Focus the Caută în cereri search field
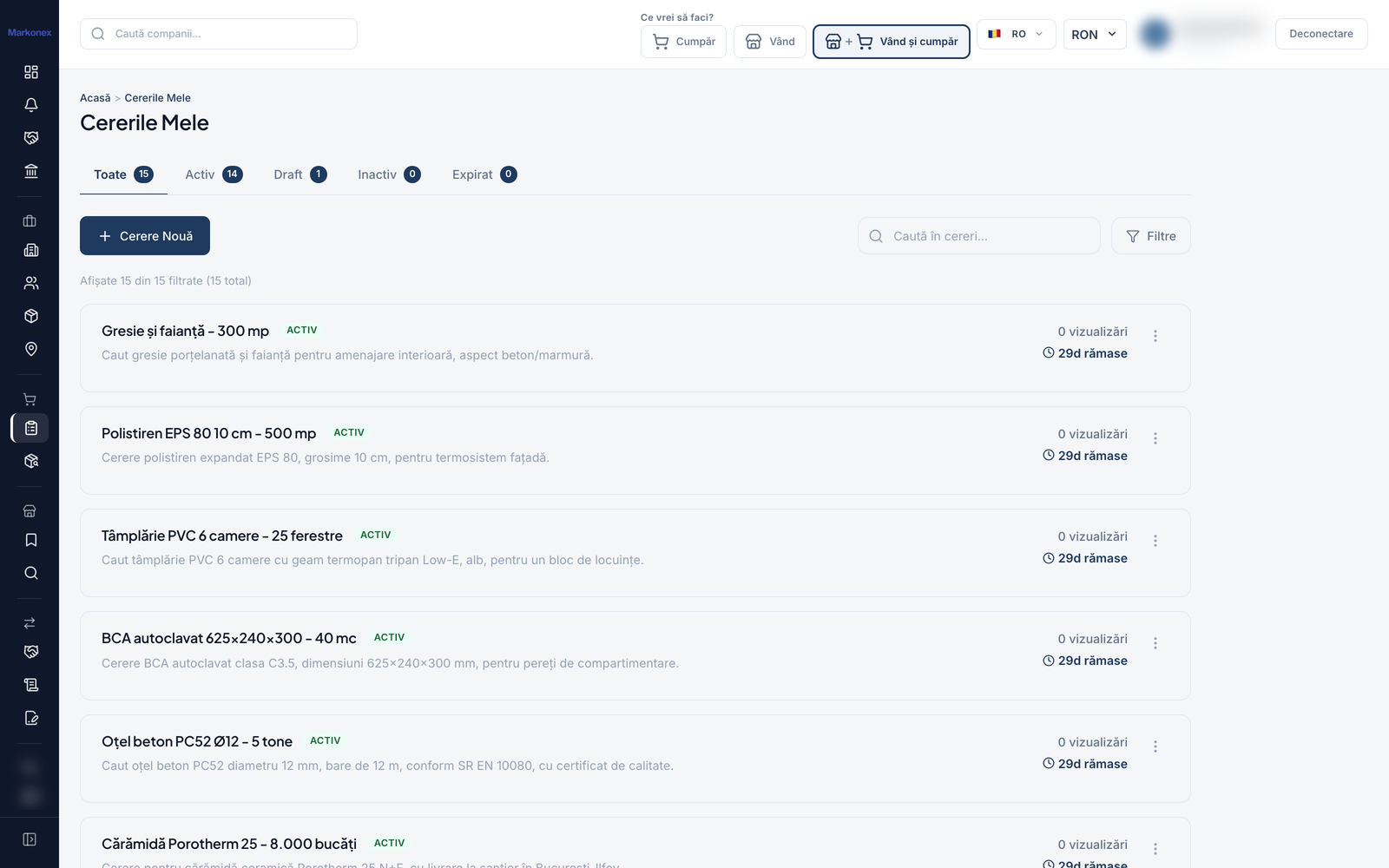The height and width of the screenshot is (868, 1389). click(x=979, y=236)
